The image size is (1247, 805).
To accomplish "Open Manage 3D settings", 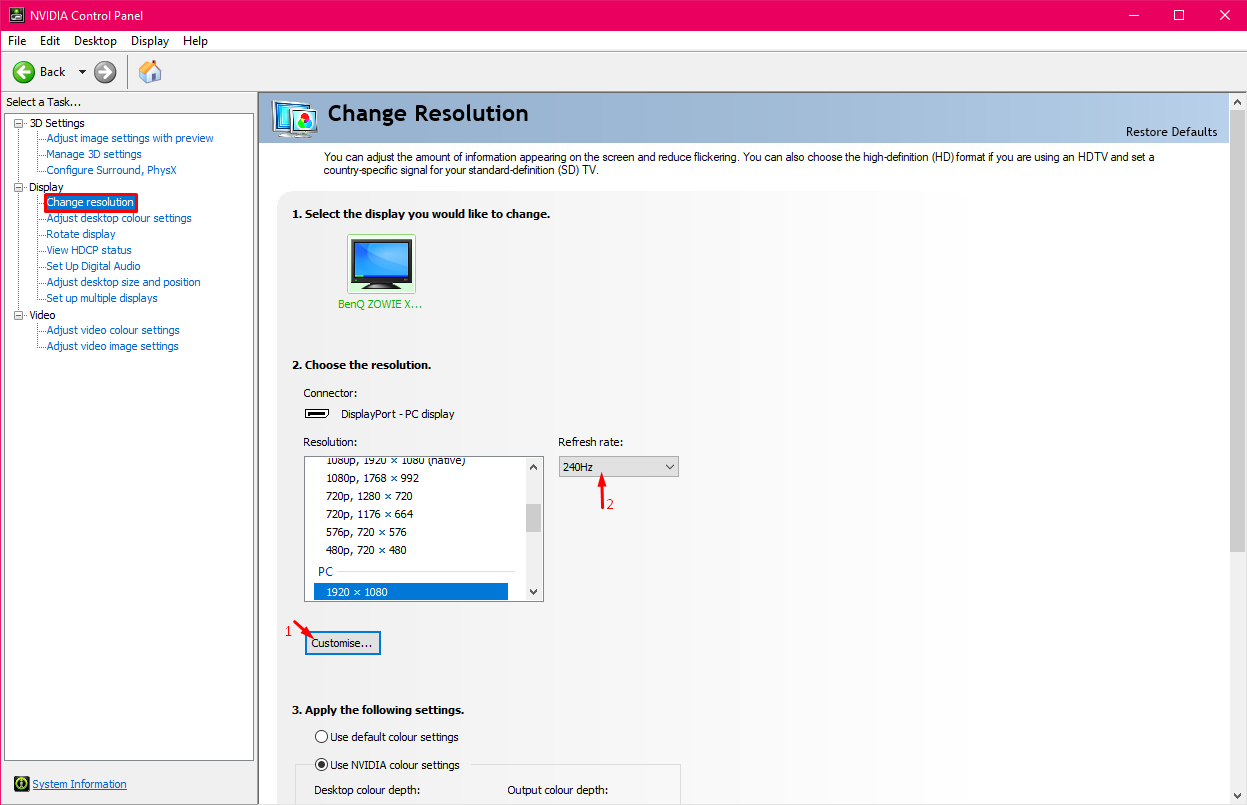I will point(94,154).
